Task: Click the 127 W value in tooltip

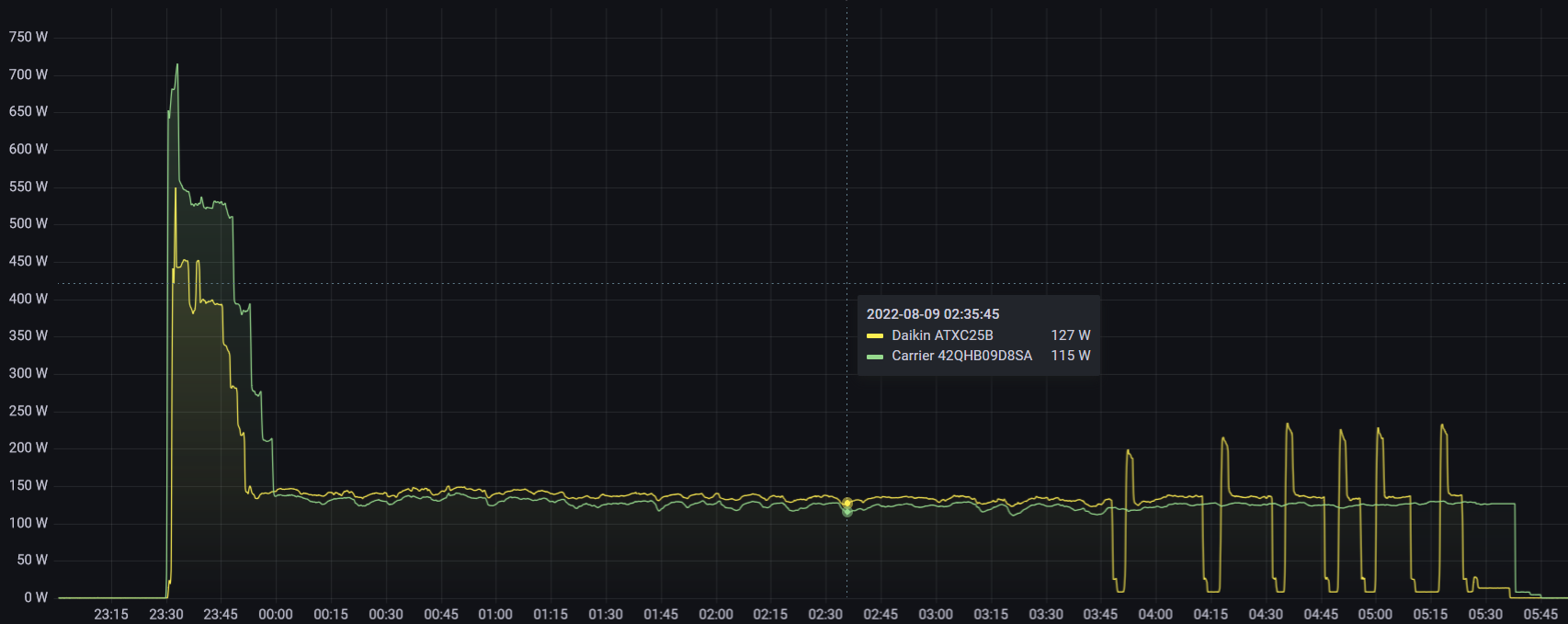Action: 1071,335
